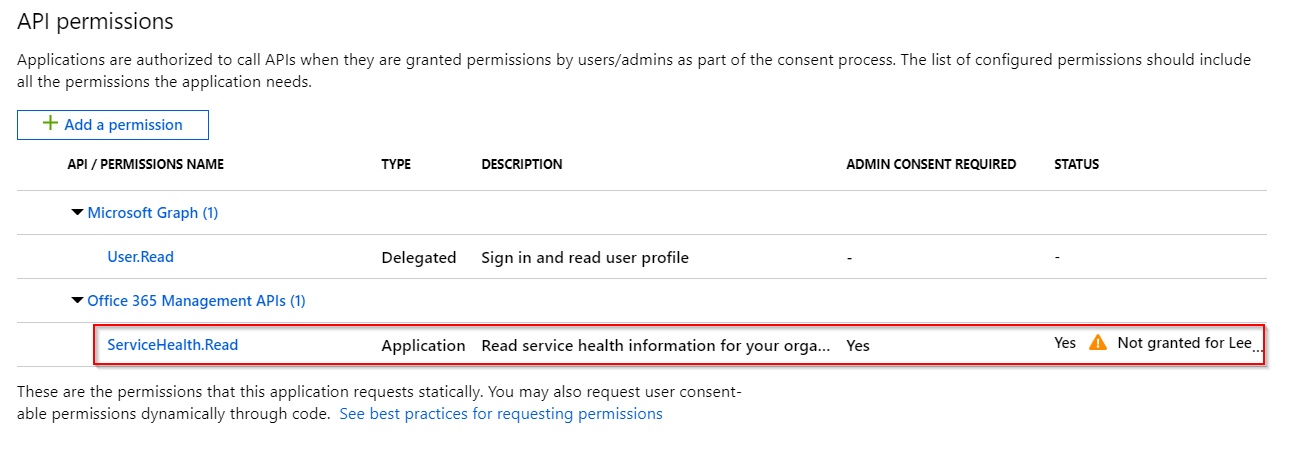
Task: Click the Add a permission button label
Action: pos(123,125)
